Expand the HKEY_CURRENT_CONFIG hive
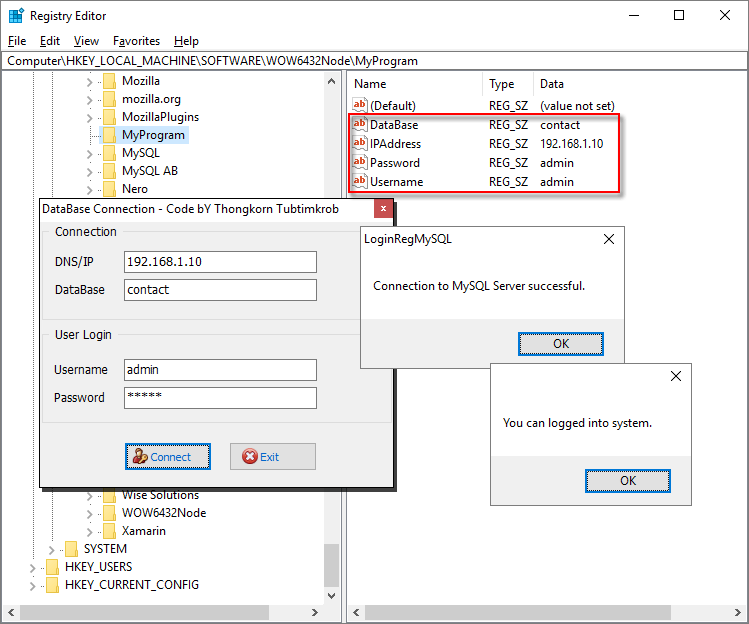Screen dimensions: 749x624 click(x=34, y=585)
